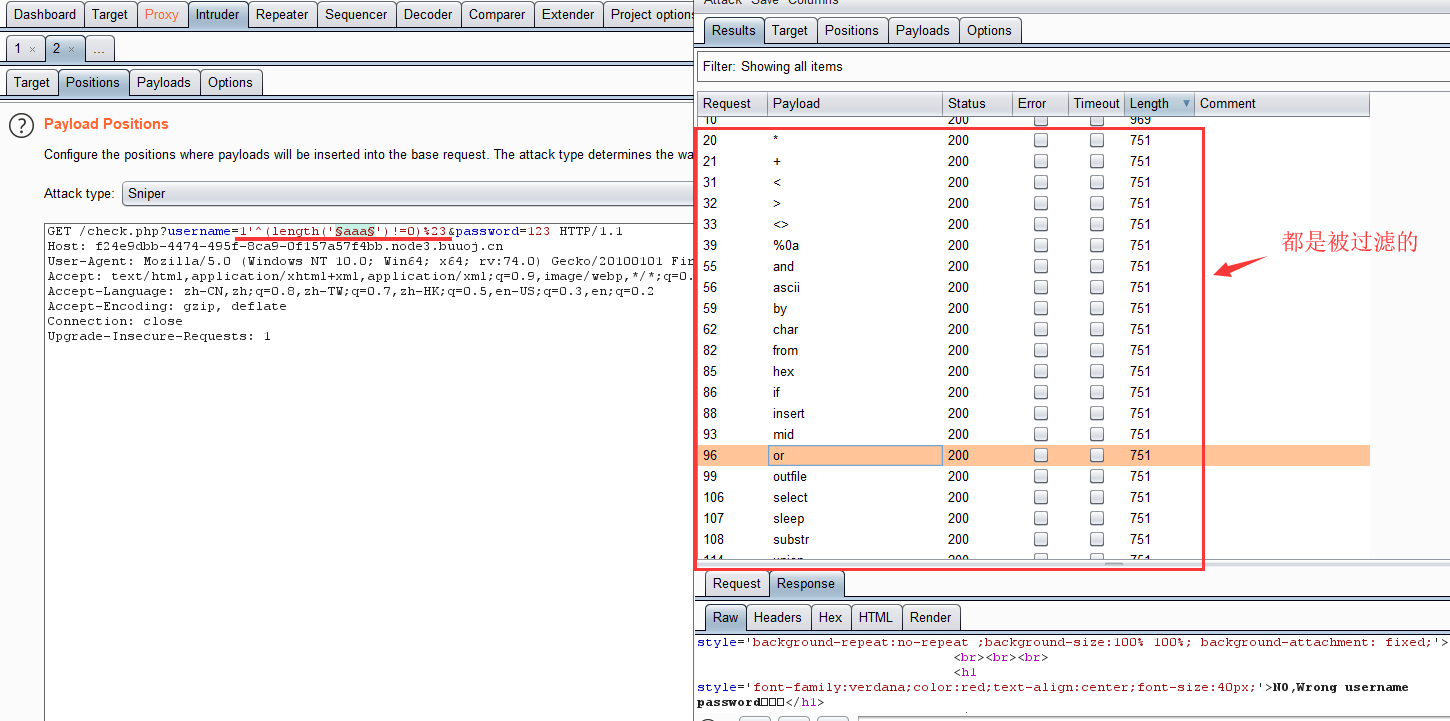
Task: Open the Attack type dropdown showing Sniper
Action: click(x=408, y=194)
